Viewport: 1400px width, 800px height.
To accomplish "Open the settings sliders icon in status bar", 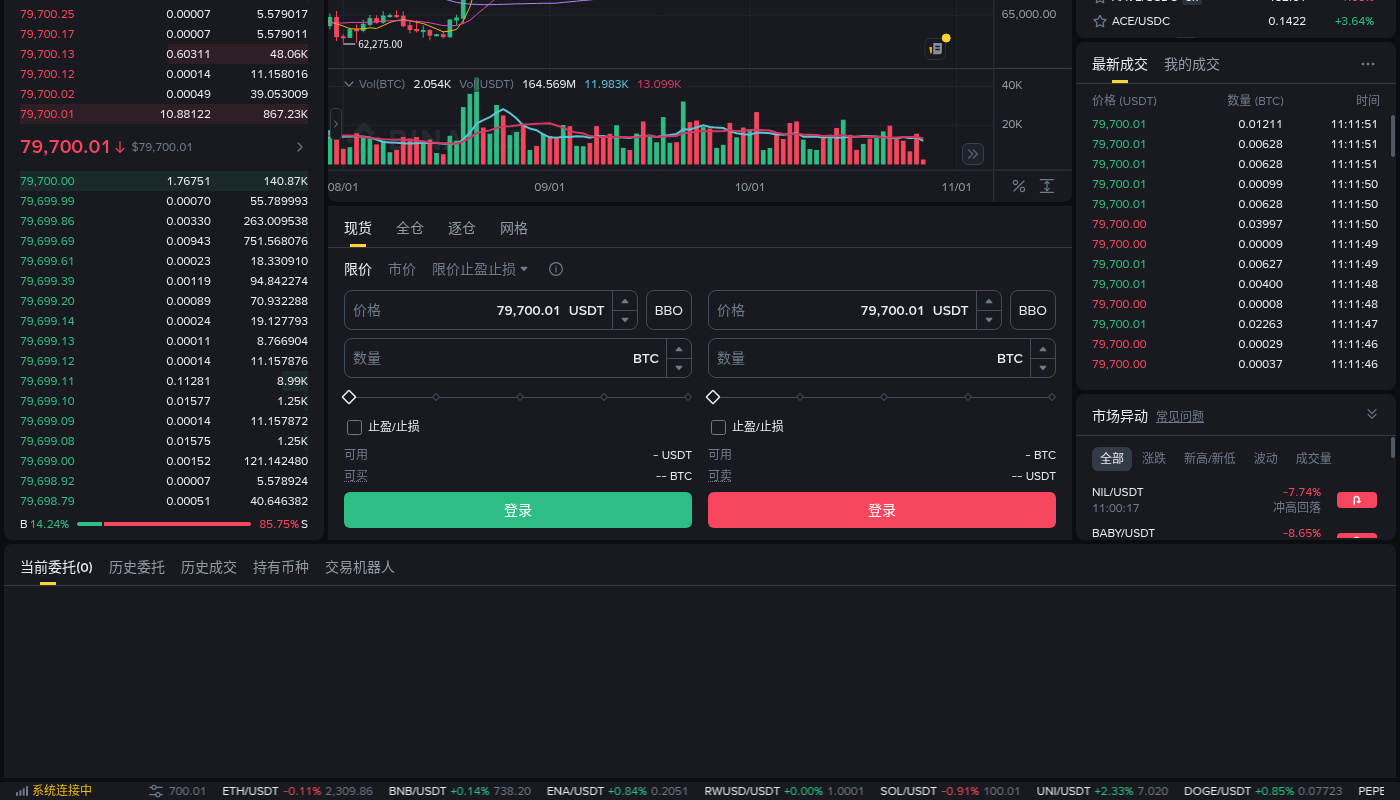I will tap(156, 791).
